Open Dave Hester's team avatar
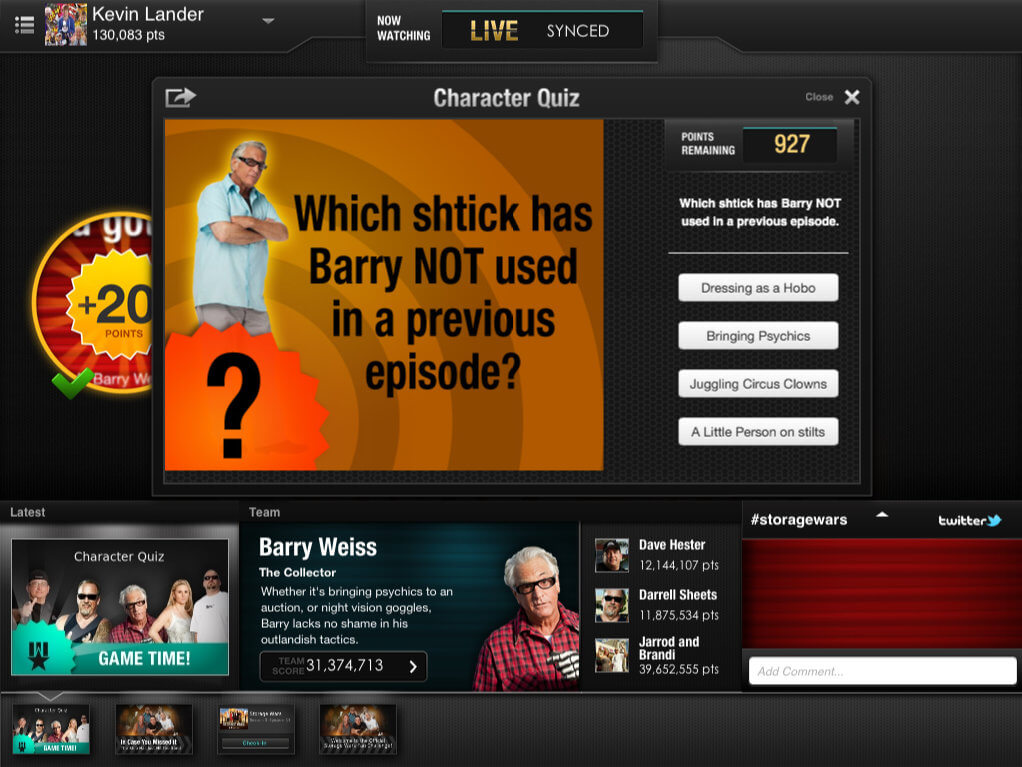The height and width of the screenshot is (767, 1022). [612, 555]
